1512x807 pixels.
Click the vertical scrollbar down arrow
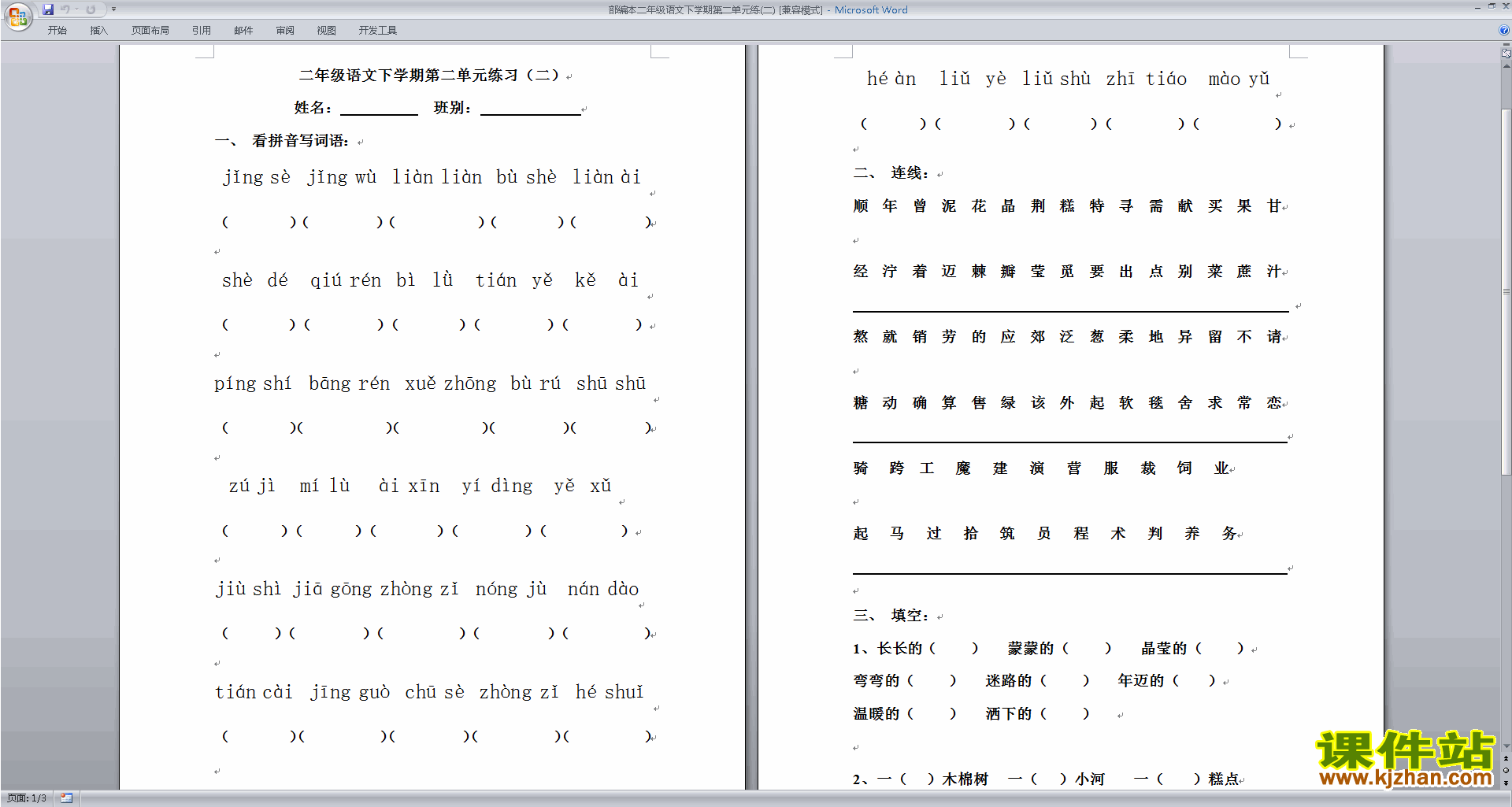coord(1506,746)
